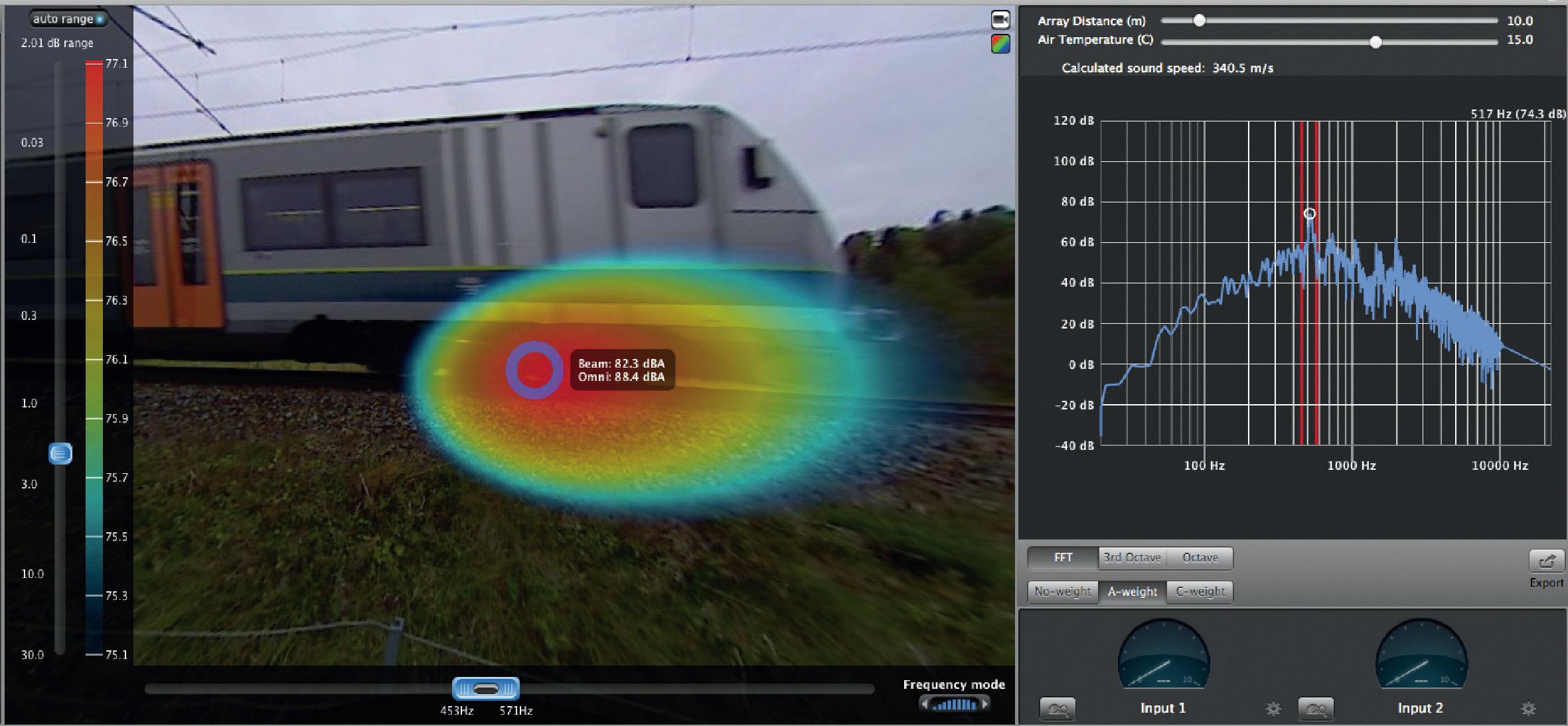This screenshot has width=1568, height=726.
Task: Toggle the auto range button
Action: pos(68,19)
